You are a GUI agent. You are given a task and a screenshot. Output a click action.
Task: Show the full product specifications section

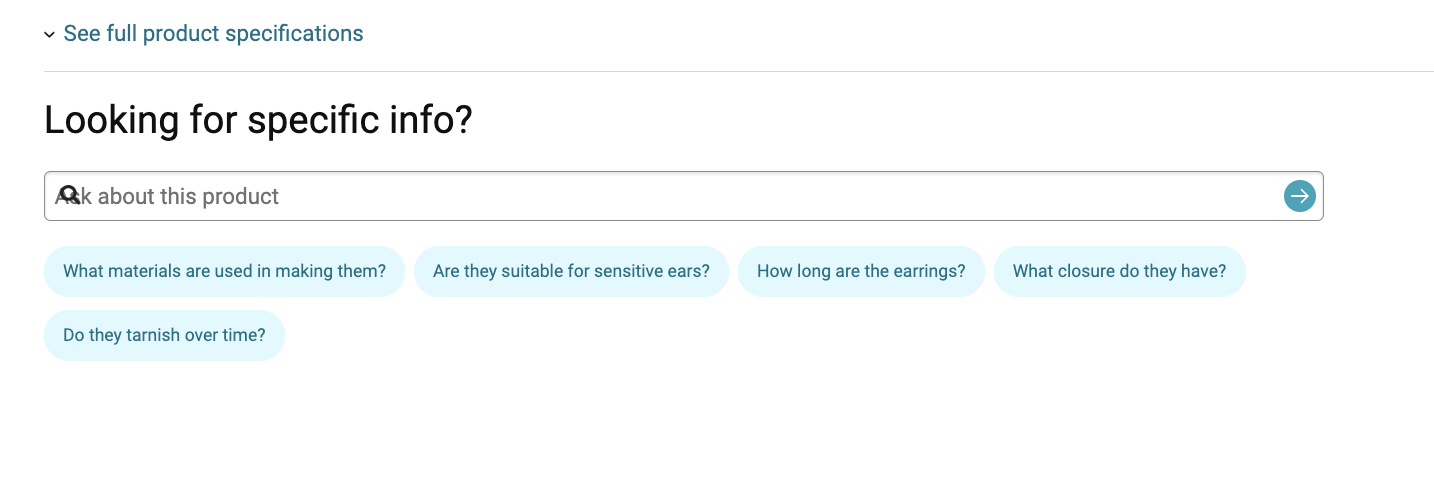point(213,33)
